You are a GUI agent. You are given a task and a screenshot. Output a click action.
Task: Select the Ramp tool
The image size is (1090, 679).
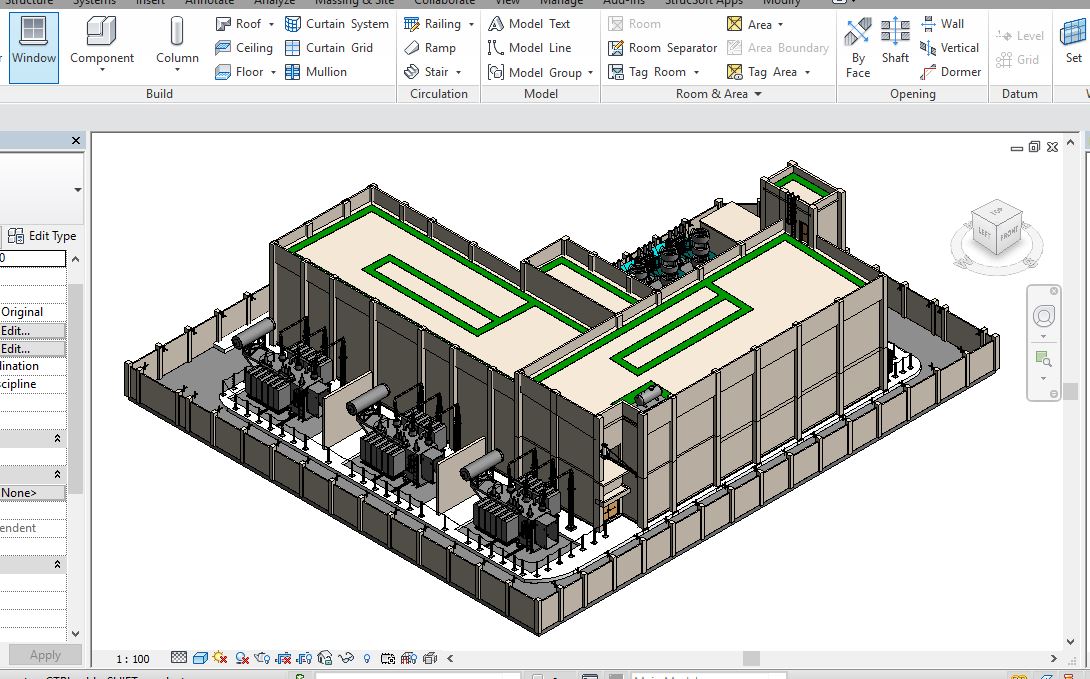(x=430, y=48)
